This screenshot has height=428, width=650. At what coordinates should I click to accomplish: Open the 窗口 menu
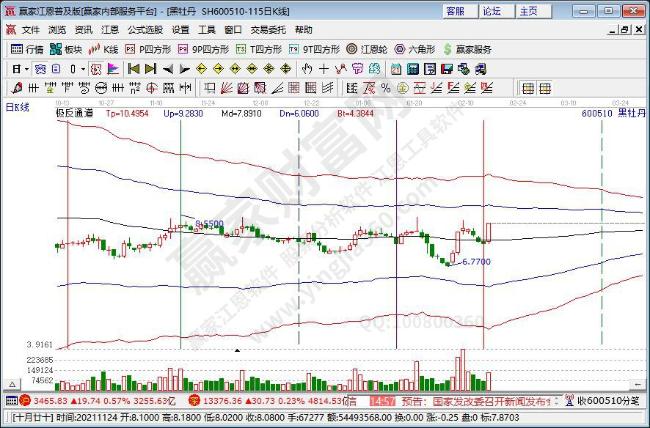pyautogui.click(x=233, y=30)
